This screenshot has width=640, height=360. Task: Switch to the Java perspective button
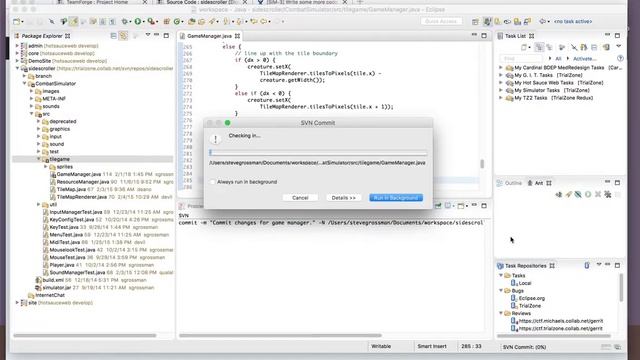click(487, 21)
